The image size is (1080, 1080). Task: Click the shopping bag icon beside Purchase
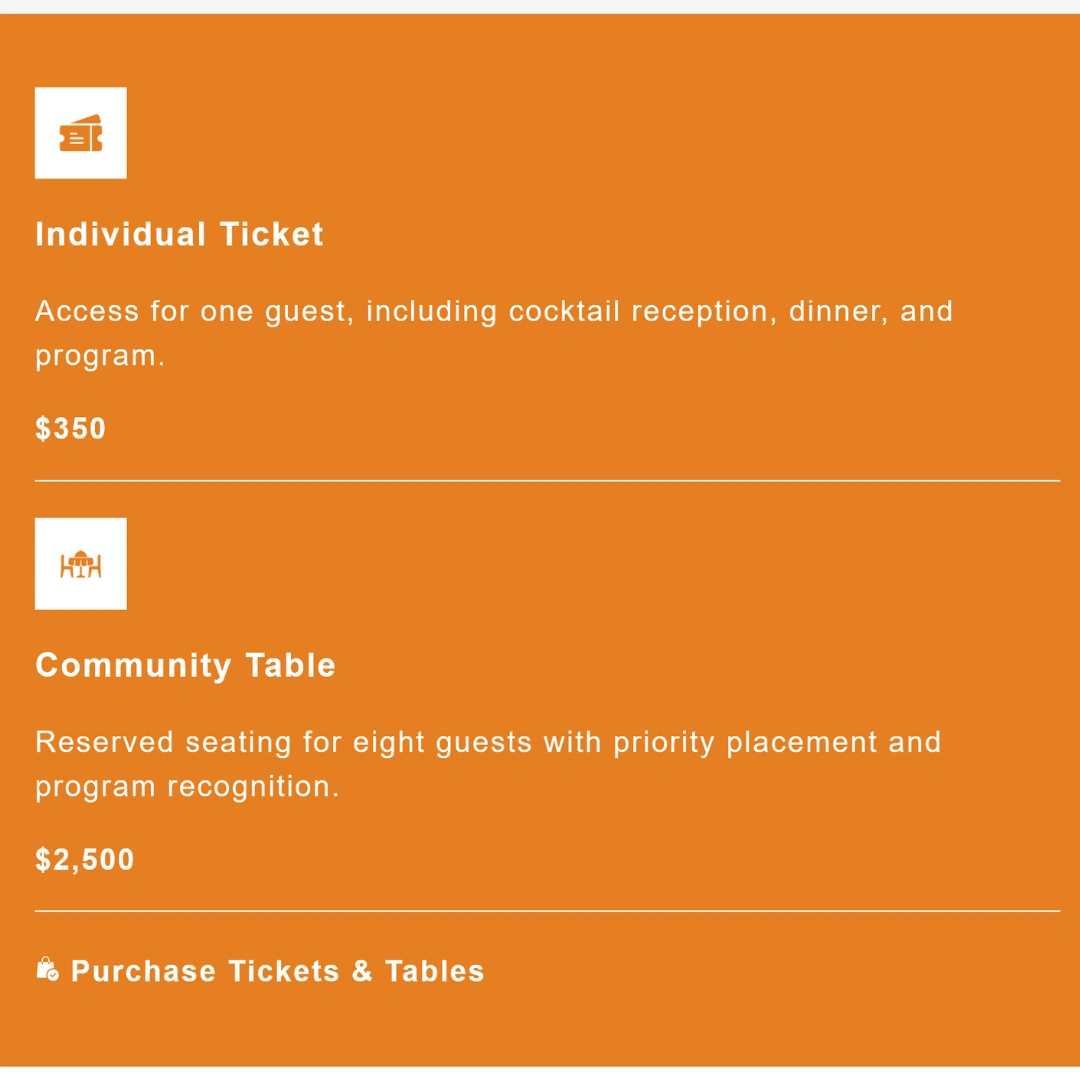47,969
